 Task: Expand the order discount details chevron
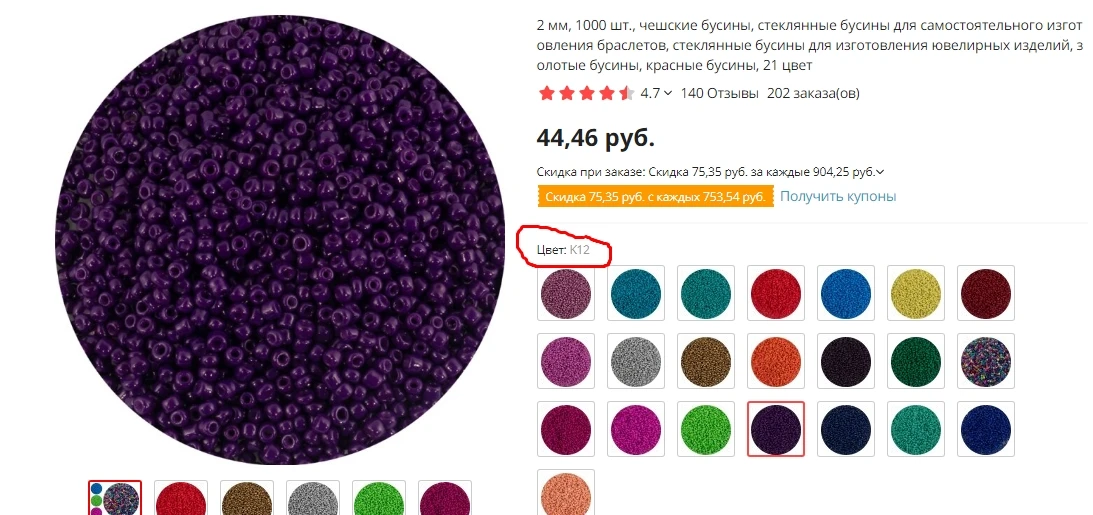click(x=880, y=172)
